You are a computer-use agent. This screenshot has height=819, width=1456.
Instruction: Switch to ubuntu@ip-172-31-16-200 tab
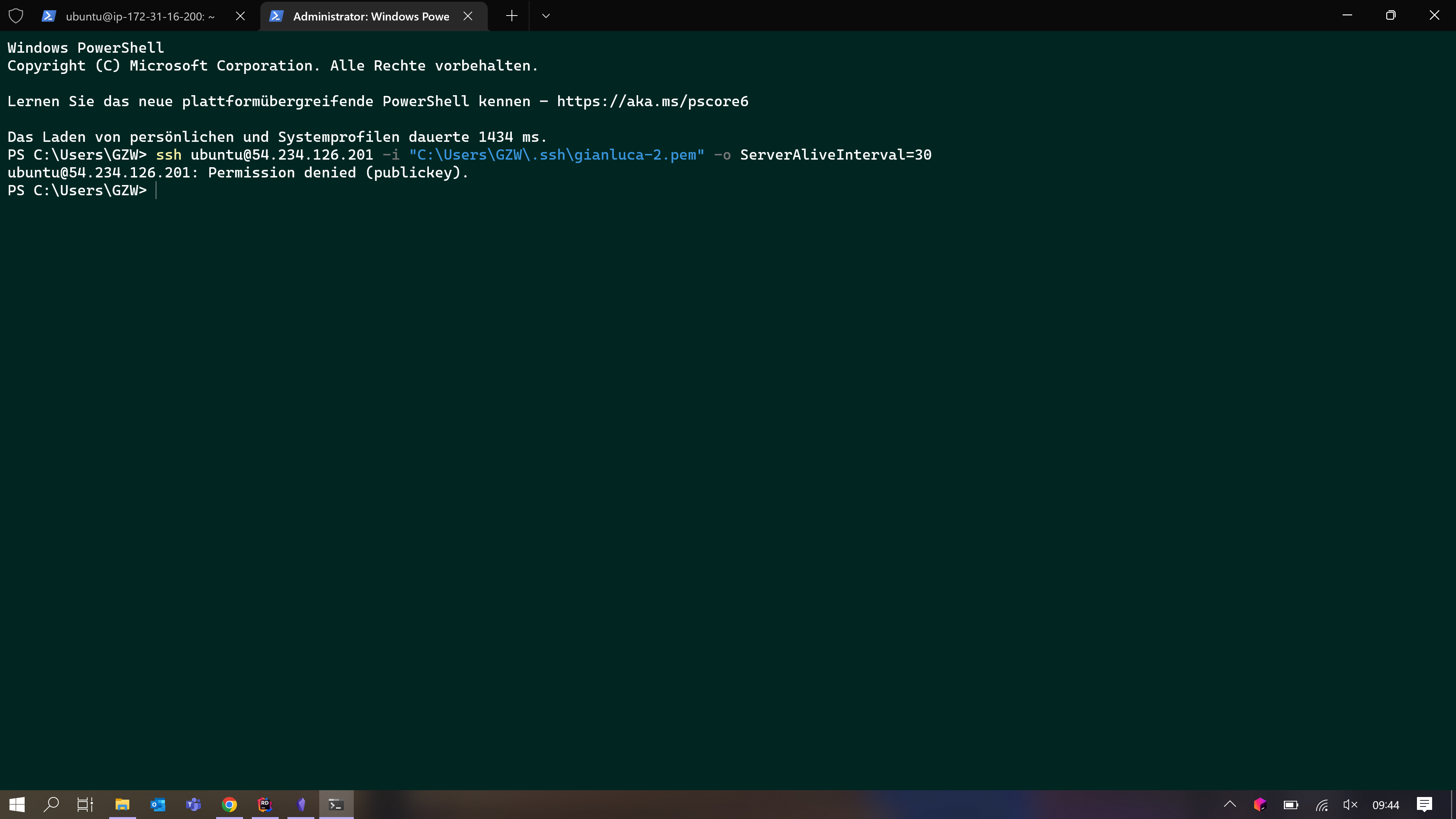point(140,16)
